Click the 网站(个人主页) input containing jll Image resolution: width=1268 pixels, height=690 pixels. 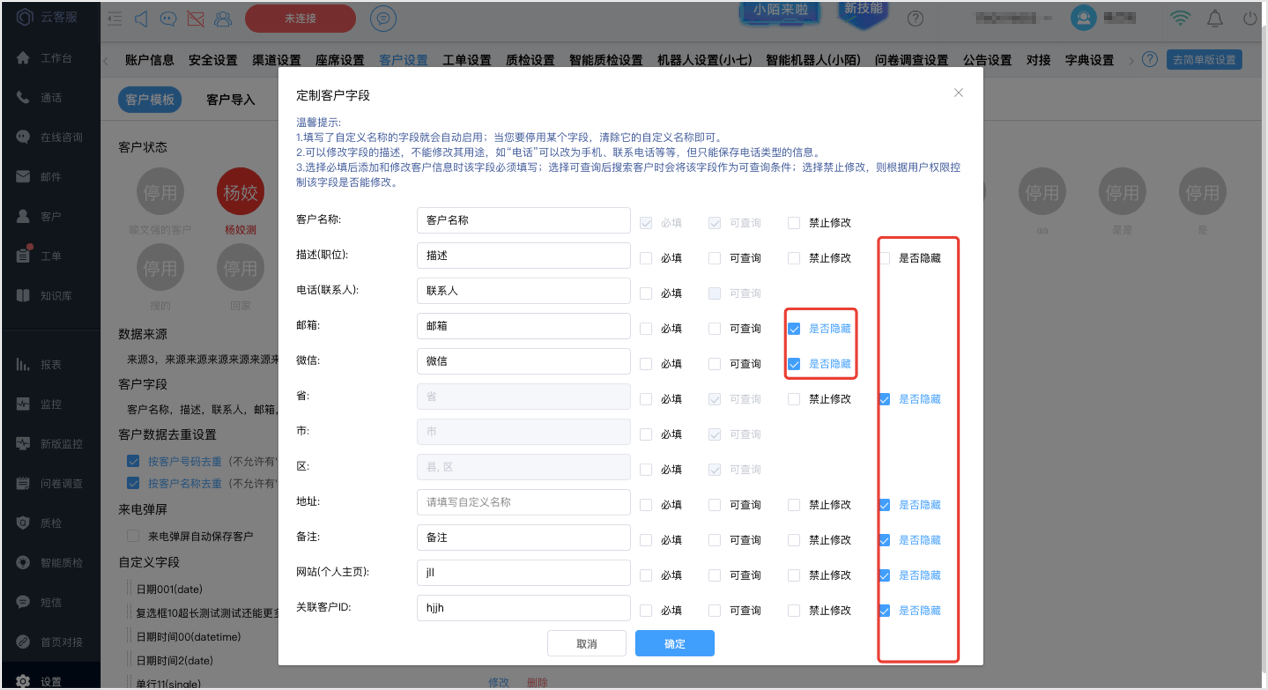pos(524,572)
